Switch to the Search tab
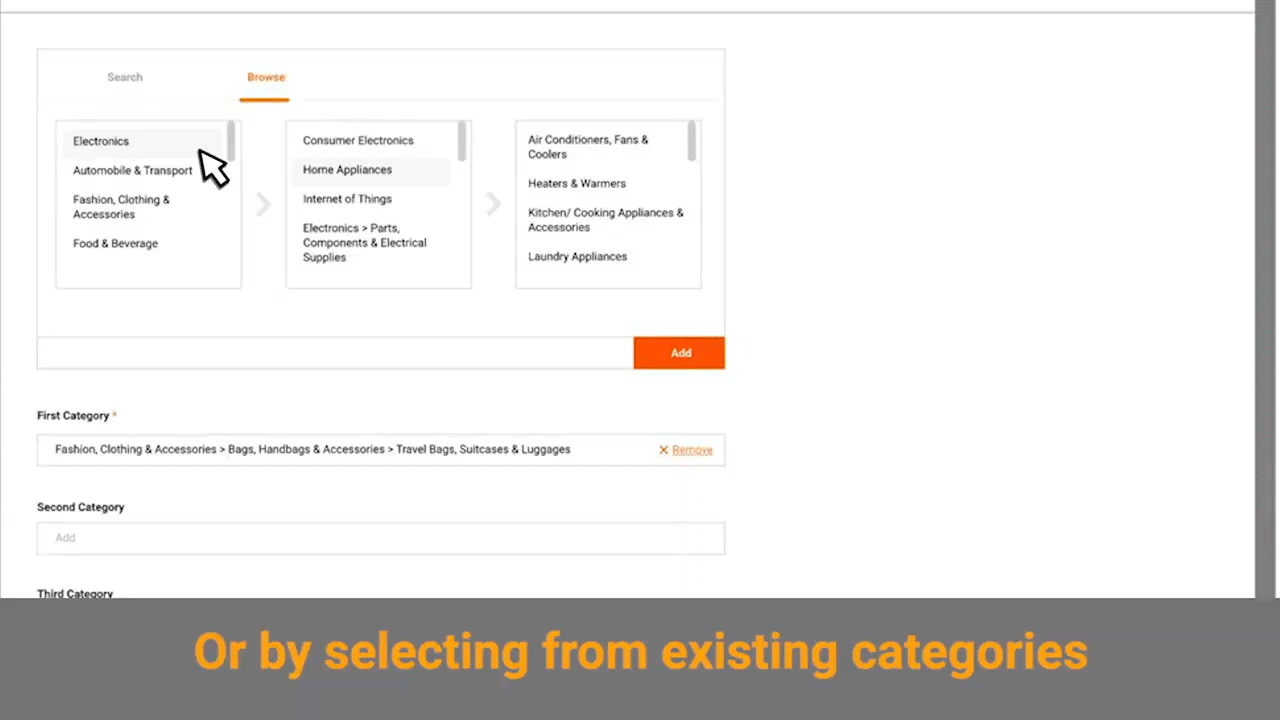The image size is (1280, 720). (124, 77)
